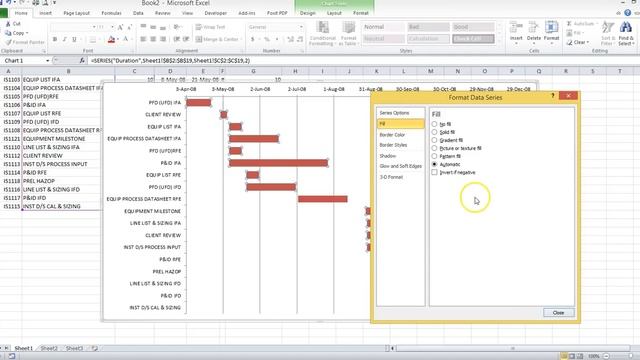Click the Format Painter brush icon
The height and width of the screenshot is (360, 640).
(8, 42)
